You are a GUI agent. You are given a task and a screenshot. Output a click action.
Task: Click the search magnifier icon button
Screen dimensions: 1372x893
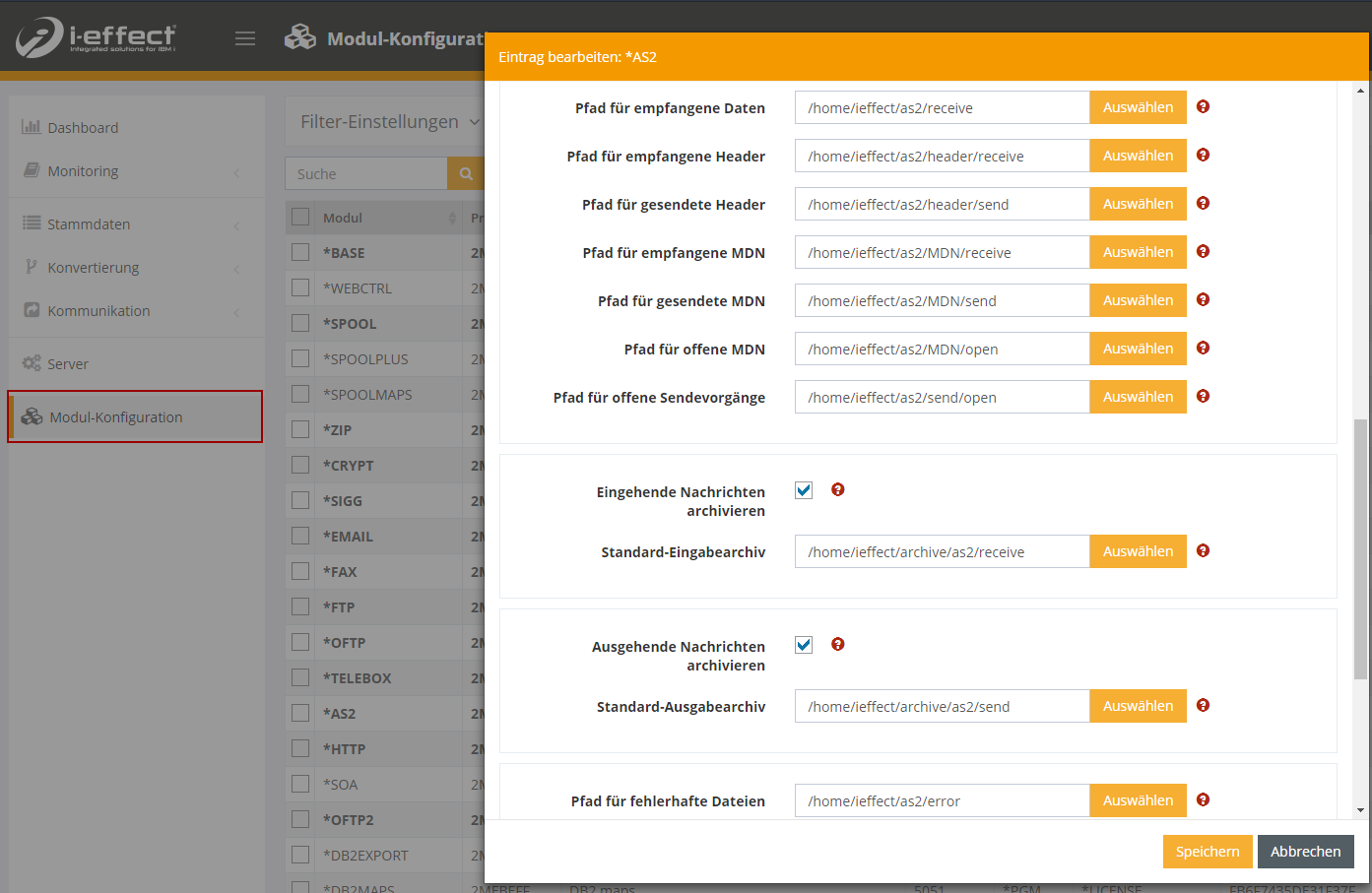466,174
